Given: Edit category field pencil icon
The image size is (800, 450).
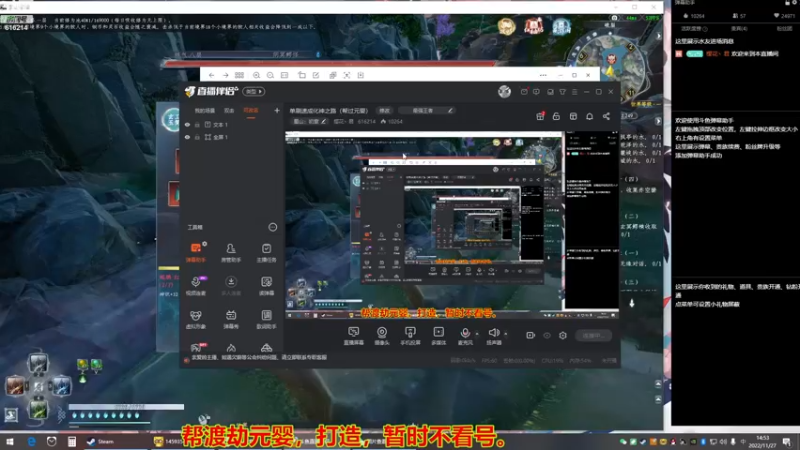Looking at the screenshot, I should [450, 110].
